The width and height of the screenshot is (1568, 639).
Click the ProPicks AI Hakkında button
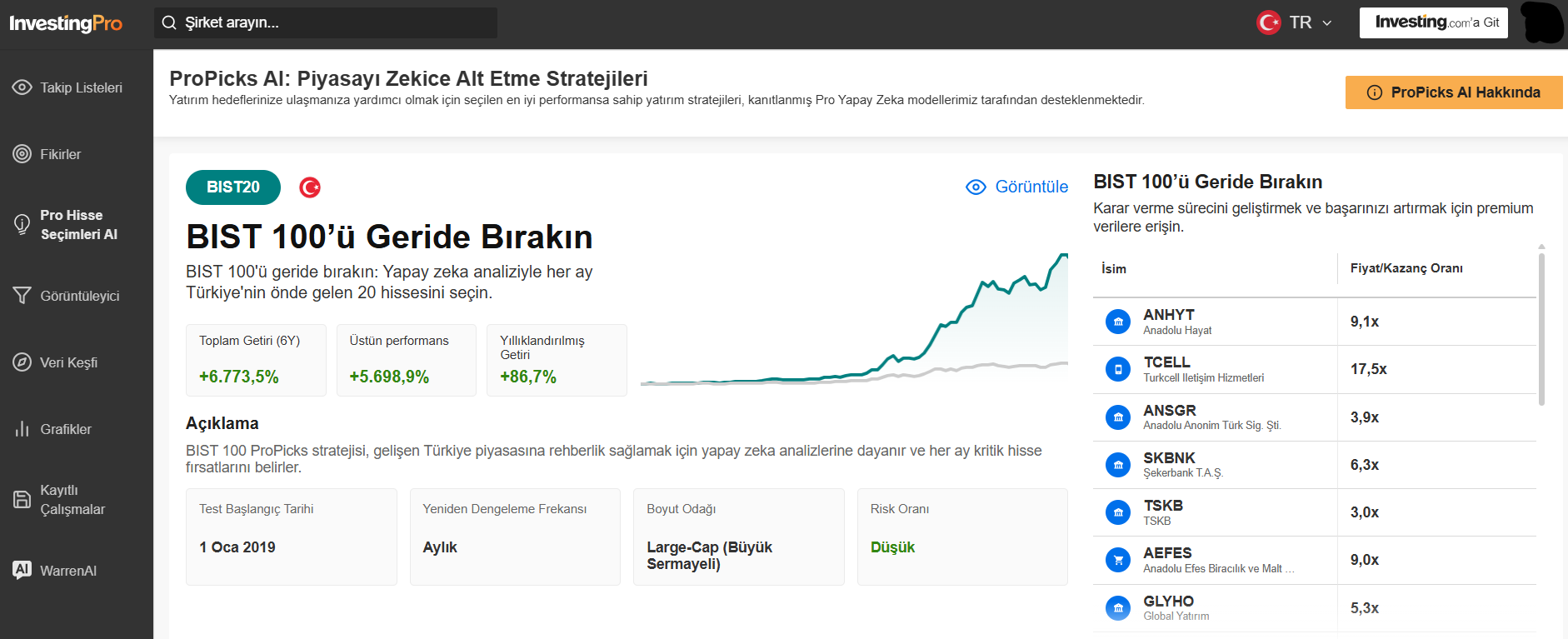click(x=1454, y=92)
